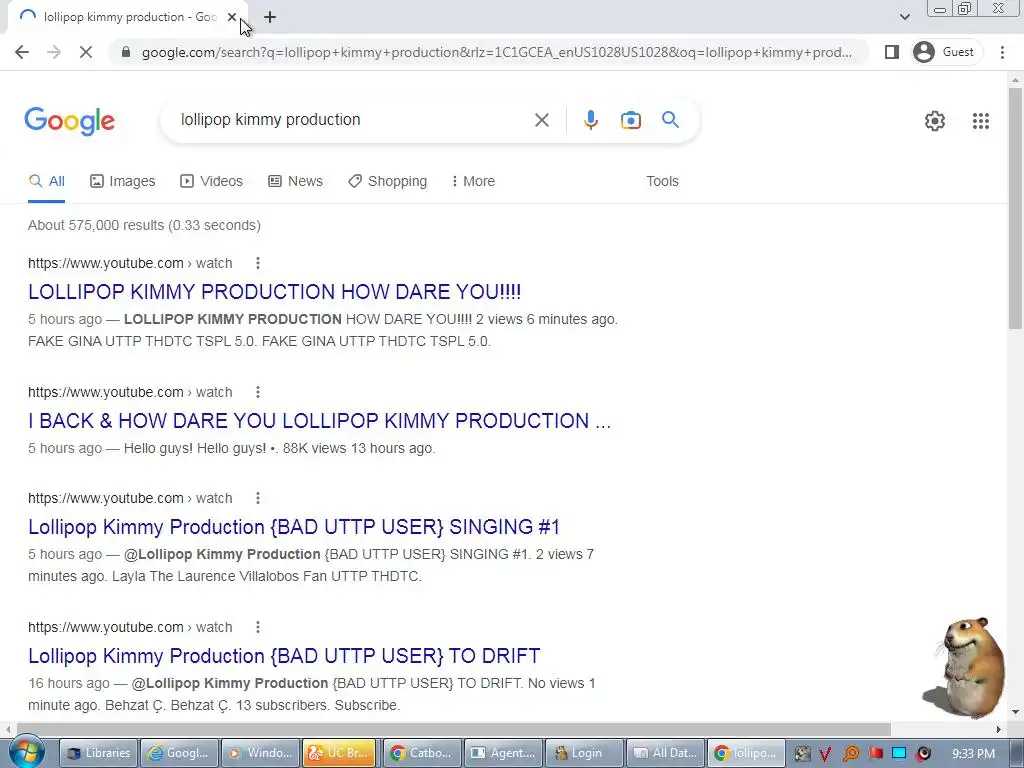
Task: Open three-dot menu for HOW DARE YOU!!!! result
Action: tap(258, 263)
